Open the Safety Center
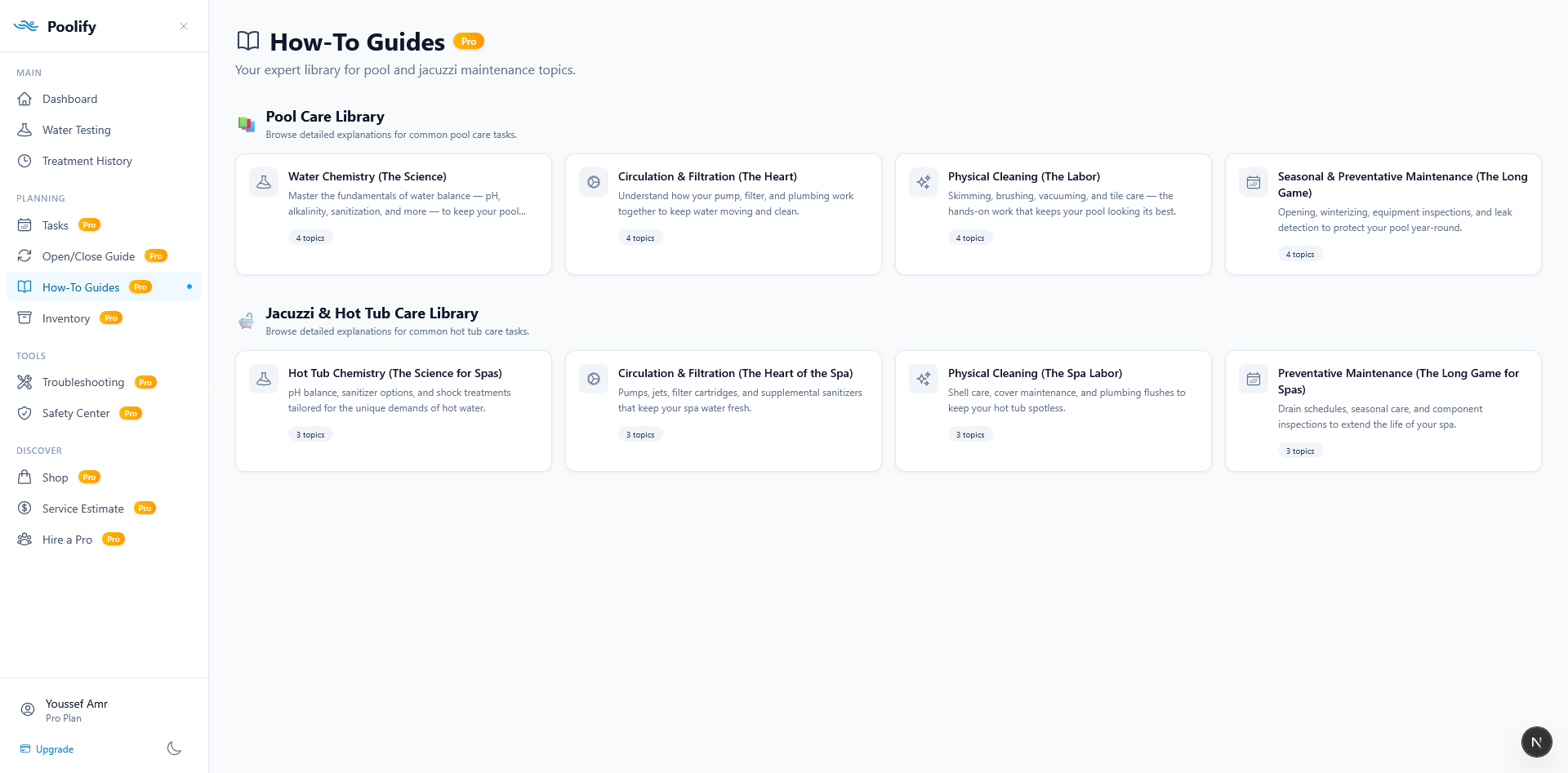1568x773 pixels. pos(104,413)
